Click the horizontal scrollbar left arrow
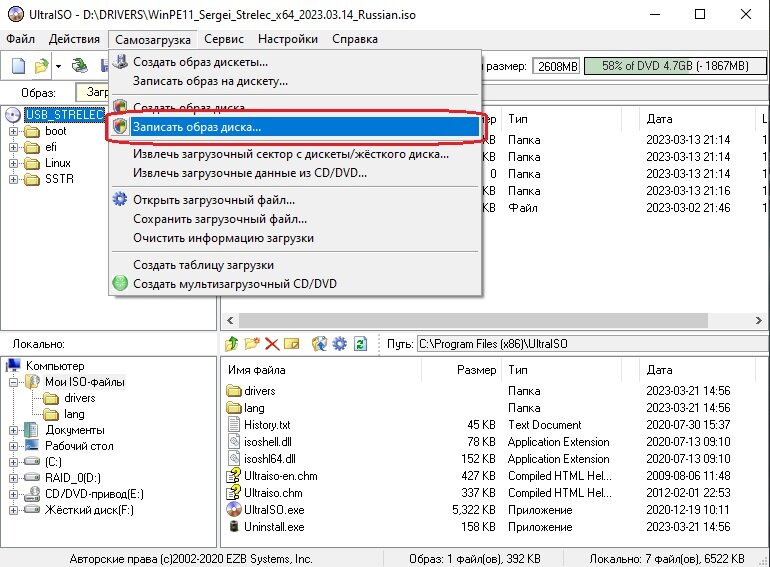Screen dimensions: 770x567 (x=230, y=320)
